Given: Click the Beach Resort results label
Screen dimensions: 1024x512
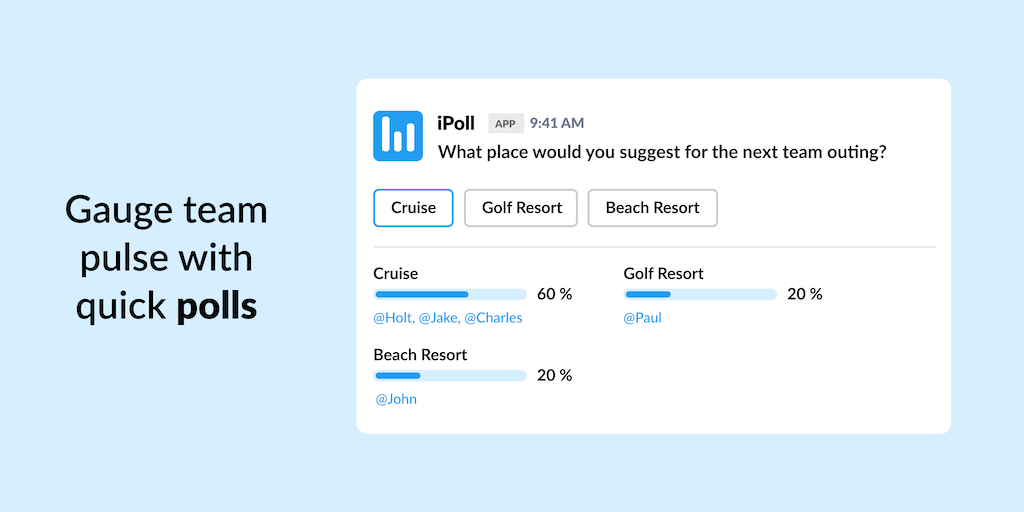Looking at the screenshot, I should pos(420,355).
